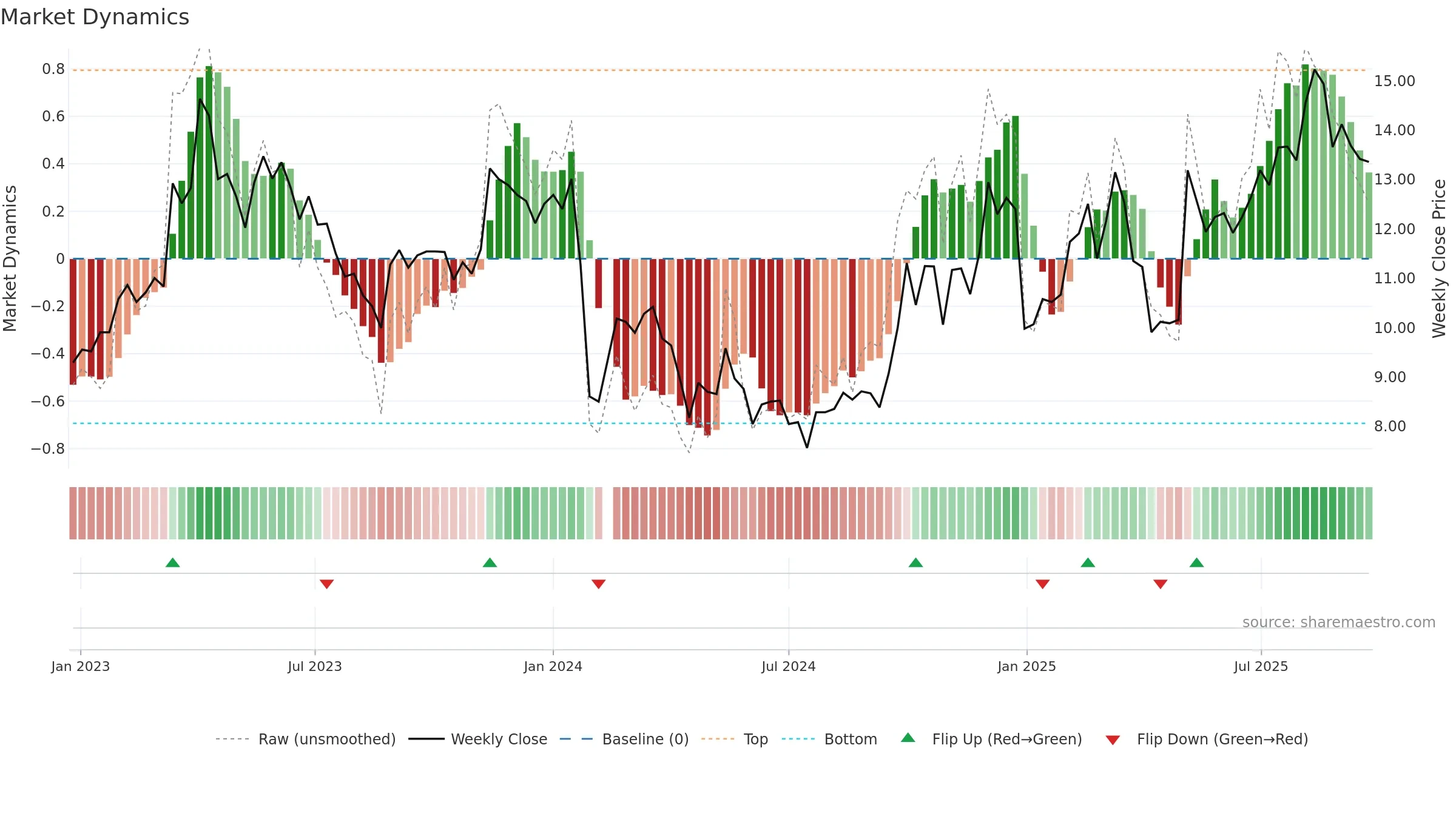Image resolution: width=1456 pixels, height=819 pixels.
Task: Click the last green flip-up marker before Jul 2025
Action: (1197, 562)
